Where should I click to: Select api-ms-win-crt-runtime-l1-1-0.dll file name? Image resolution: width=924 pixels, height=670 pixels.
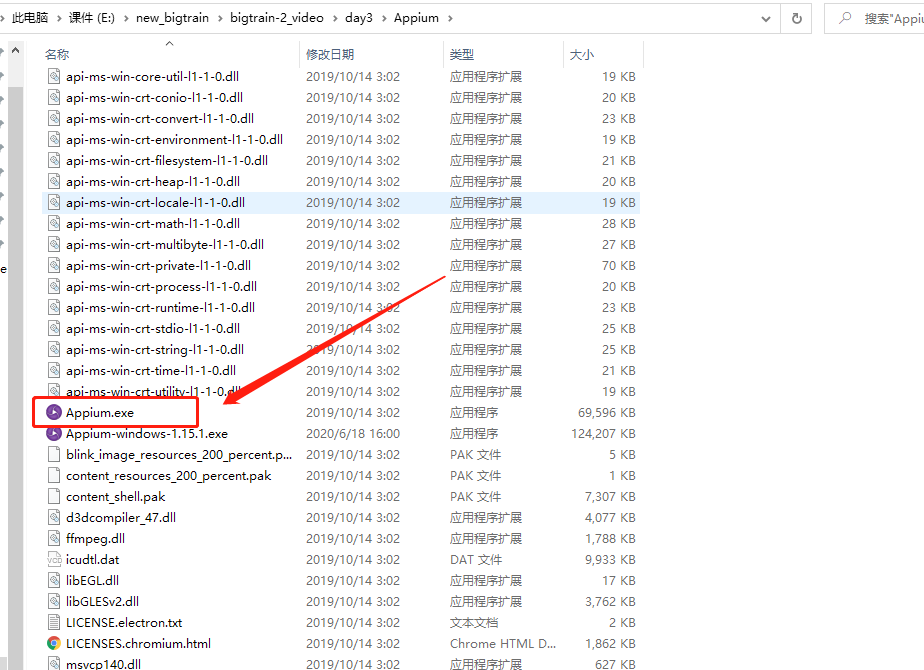160,308
